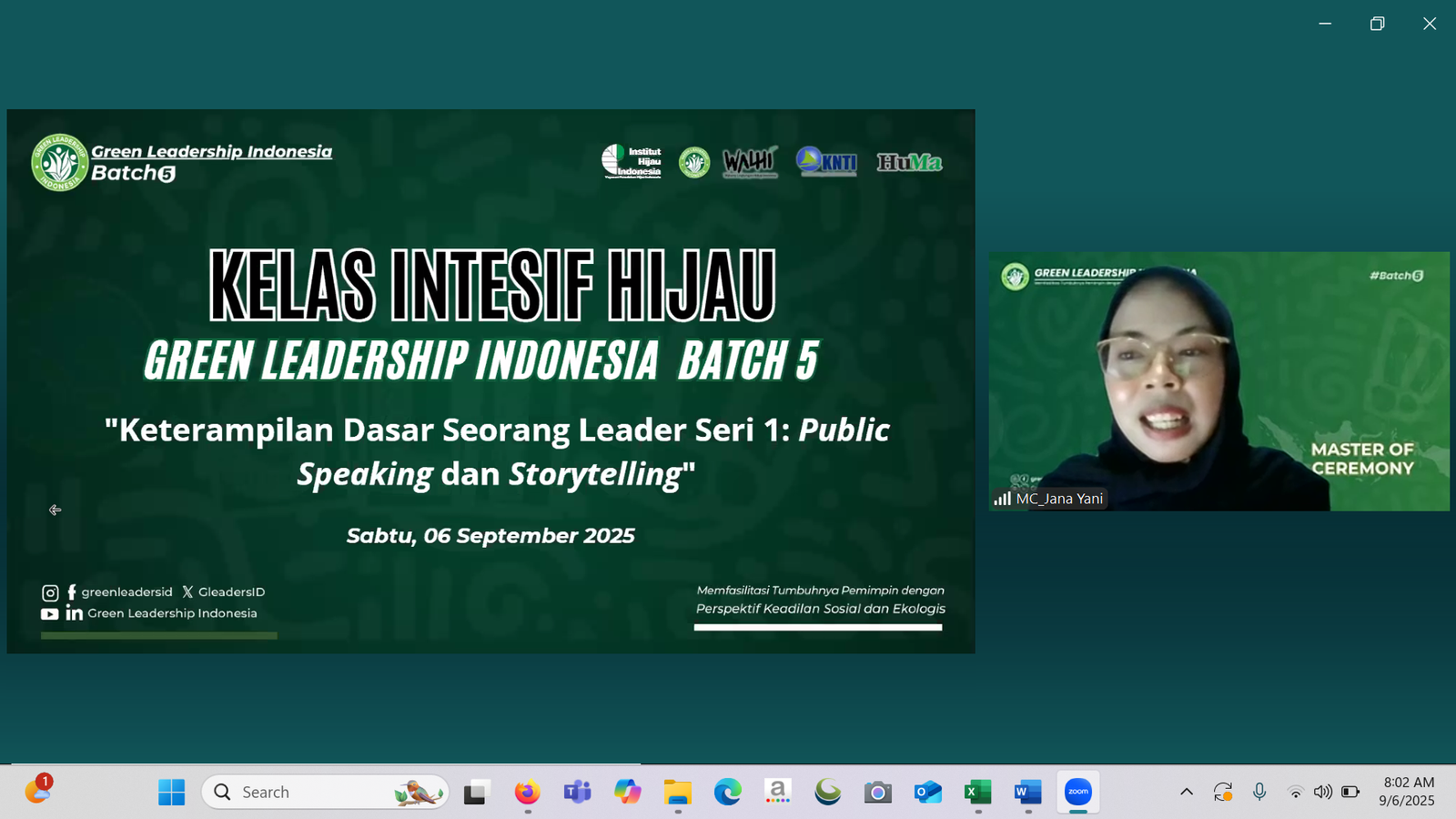Toggle the microphone icon in system tray
Screen dimensions: 1456x819
click(x=1259, y=792)
